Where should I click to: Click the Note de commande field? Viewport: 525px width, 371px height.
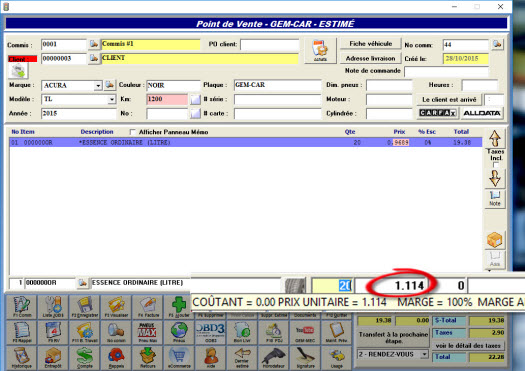tap(446, 71)
